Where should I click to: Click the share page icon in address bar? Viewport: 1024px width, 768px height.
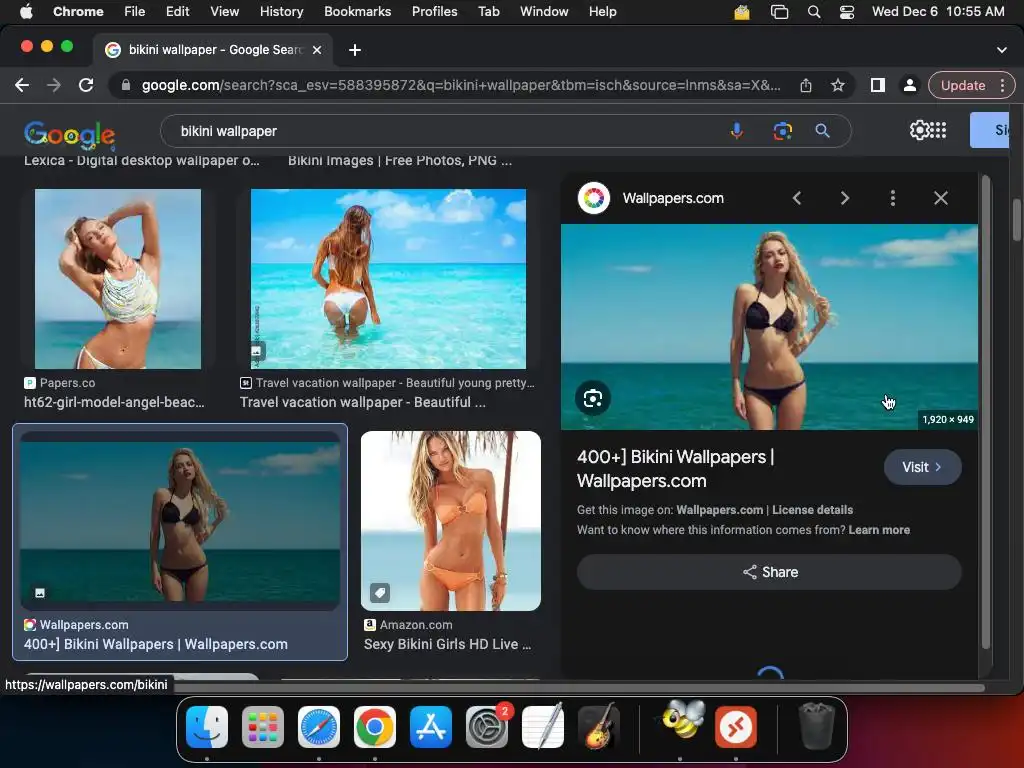coord(806,86)
